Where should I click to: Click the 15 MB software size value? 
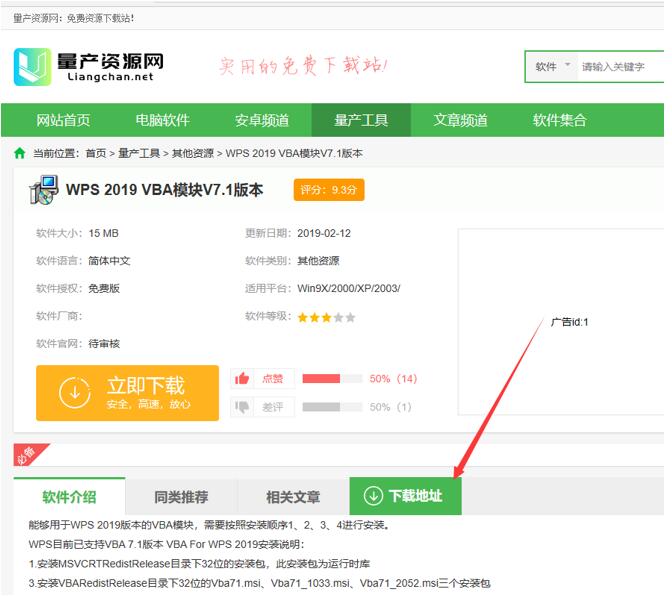tap(103, 233)
